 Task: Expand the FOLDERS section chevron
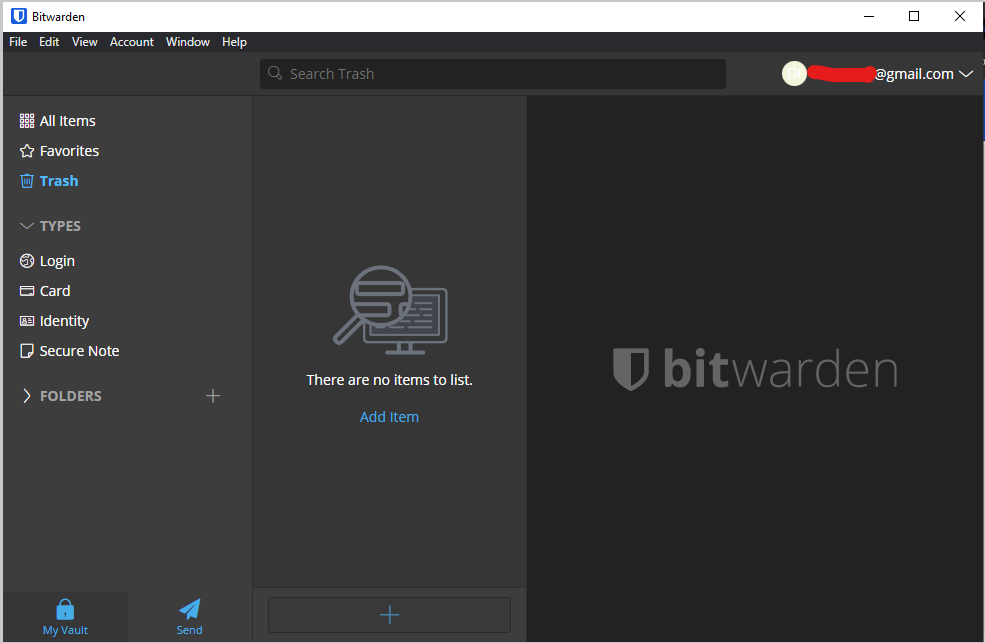26,396
